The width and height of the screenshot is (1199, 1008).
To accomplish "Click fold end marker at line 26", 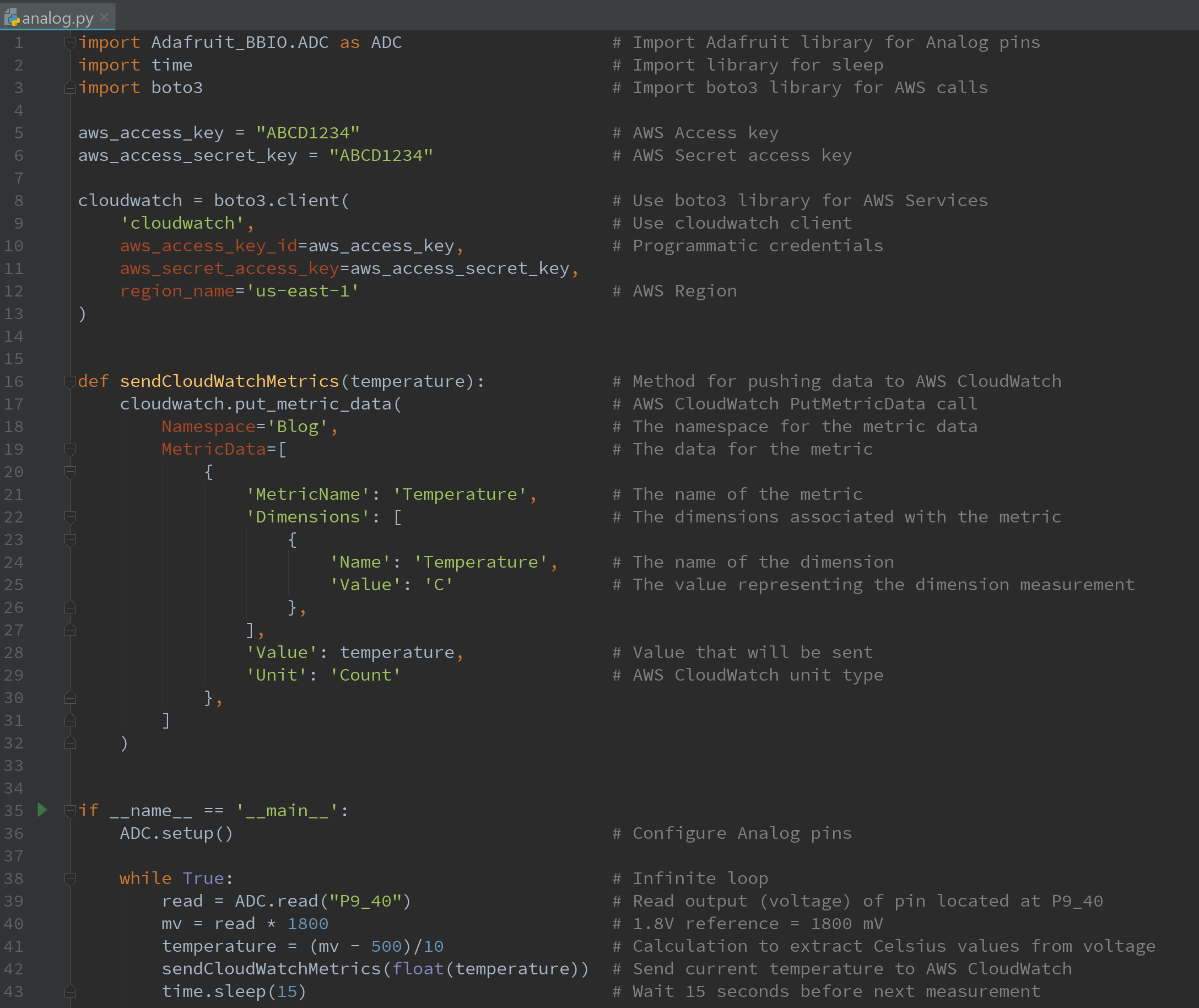I will (x=71, y=607).
